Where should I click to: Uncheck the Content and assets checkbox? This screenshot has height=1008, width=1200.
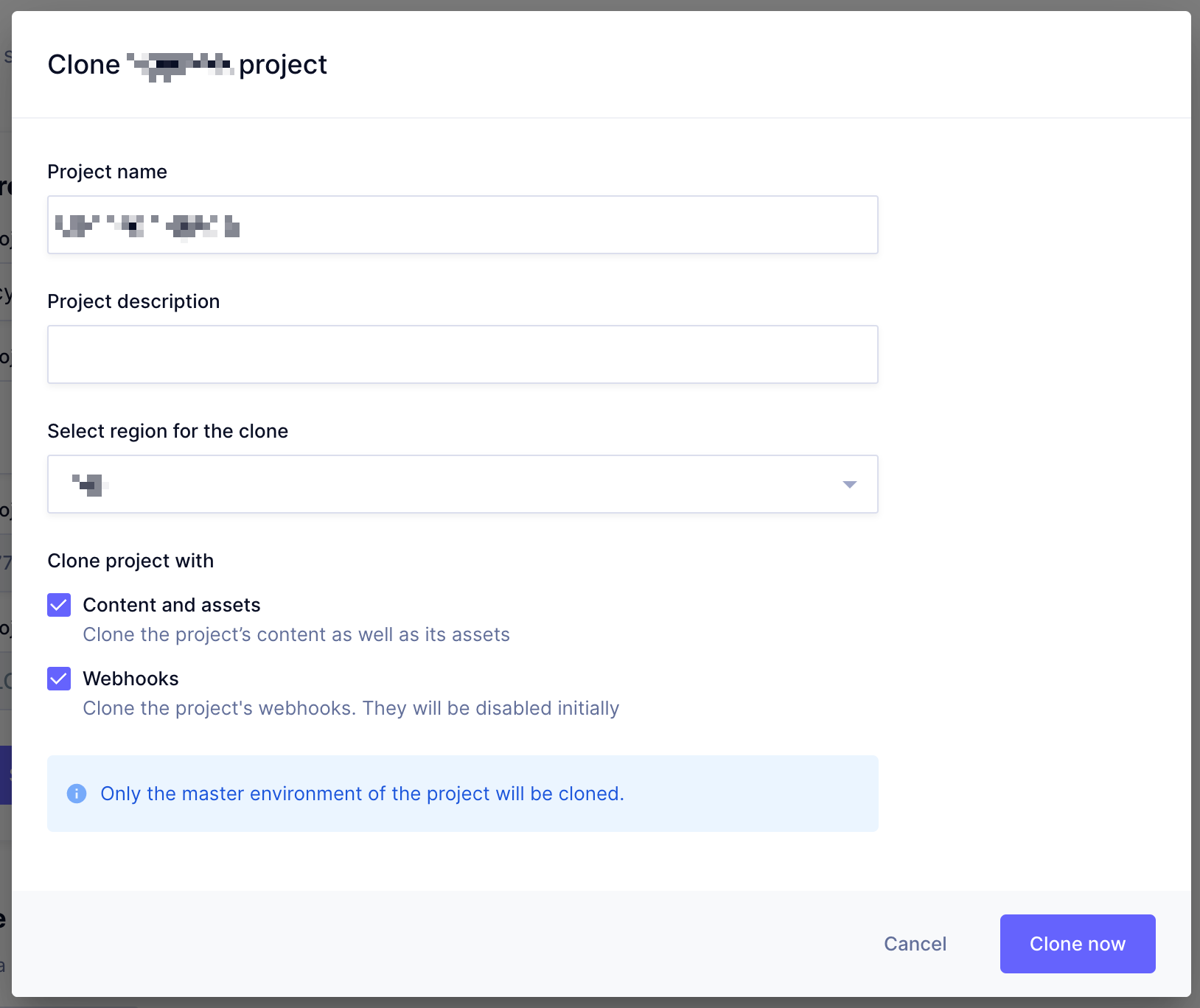[x=59, y=605]
